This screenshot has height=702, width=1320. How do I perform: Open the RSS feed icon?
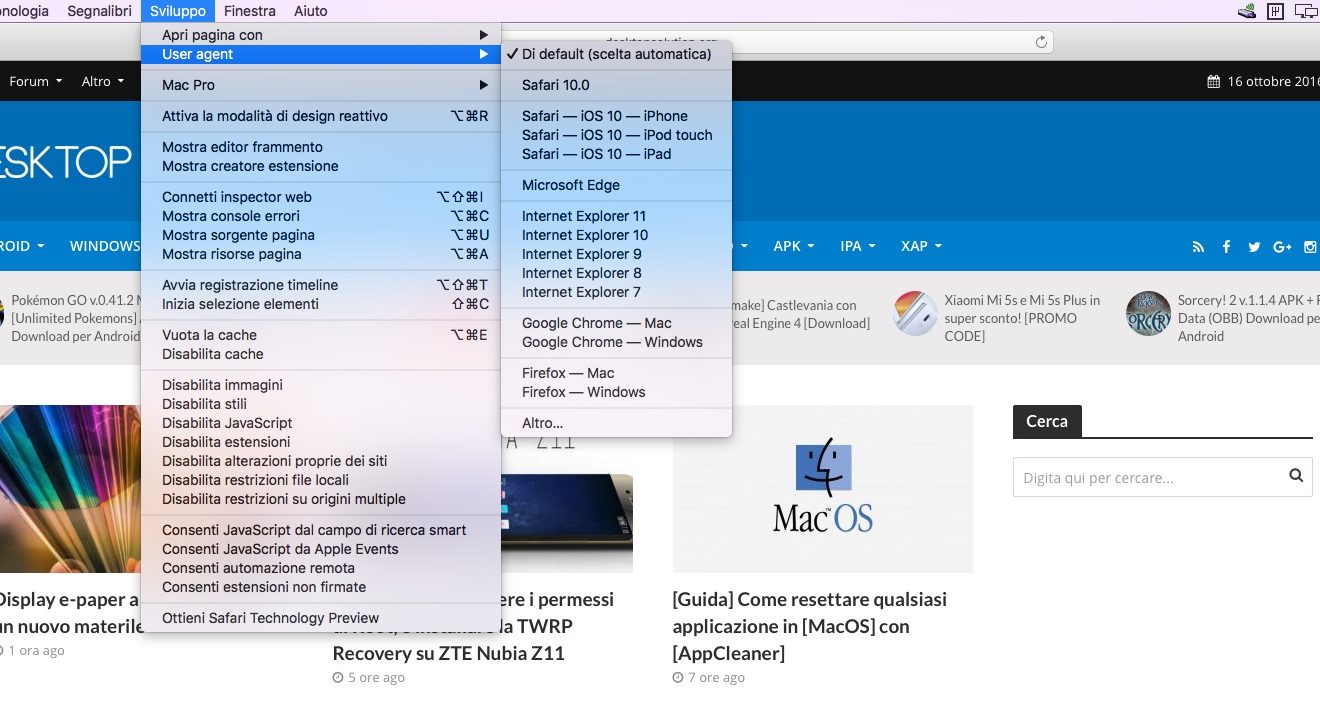[x=1198, y=247]
